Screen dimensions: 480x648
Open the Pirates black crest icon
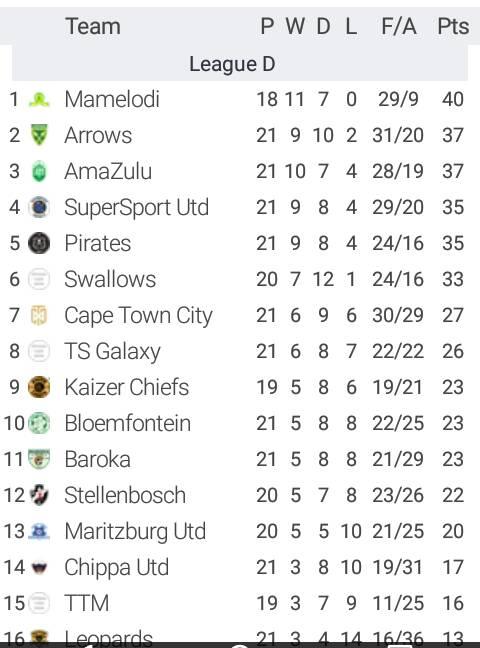click(39, 243)
